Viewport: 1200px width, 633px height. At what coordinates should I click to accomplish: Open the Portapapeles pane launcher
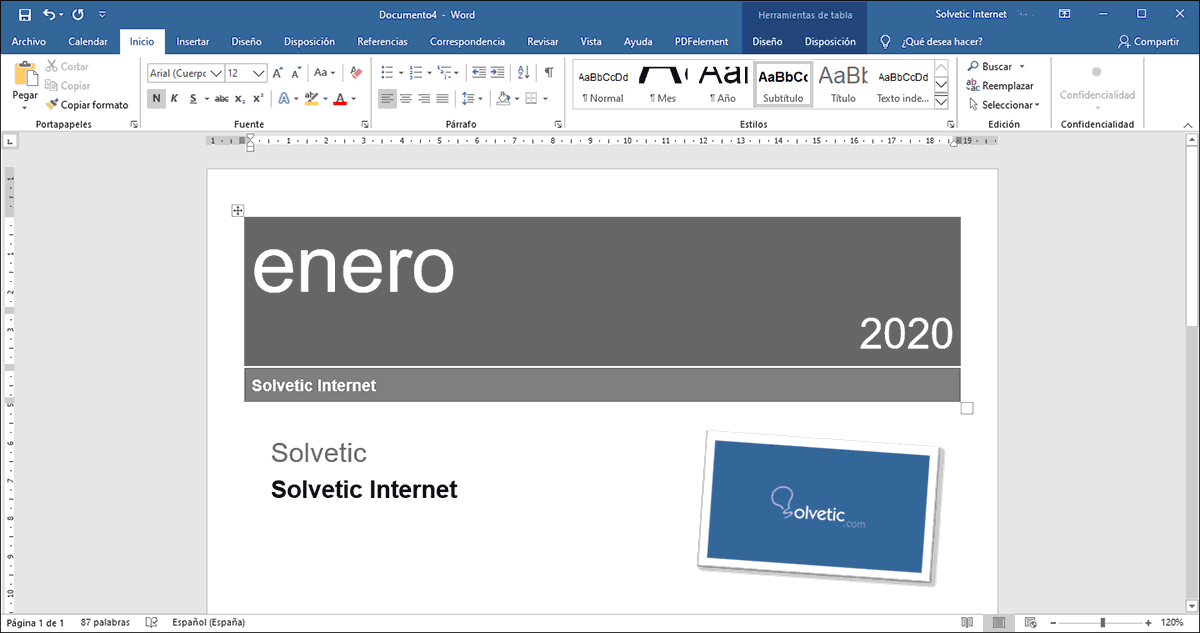(x=134, y=124)
